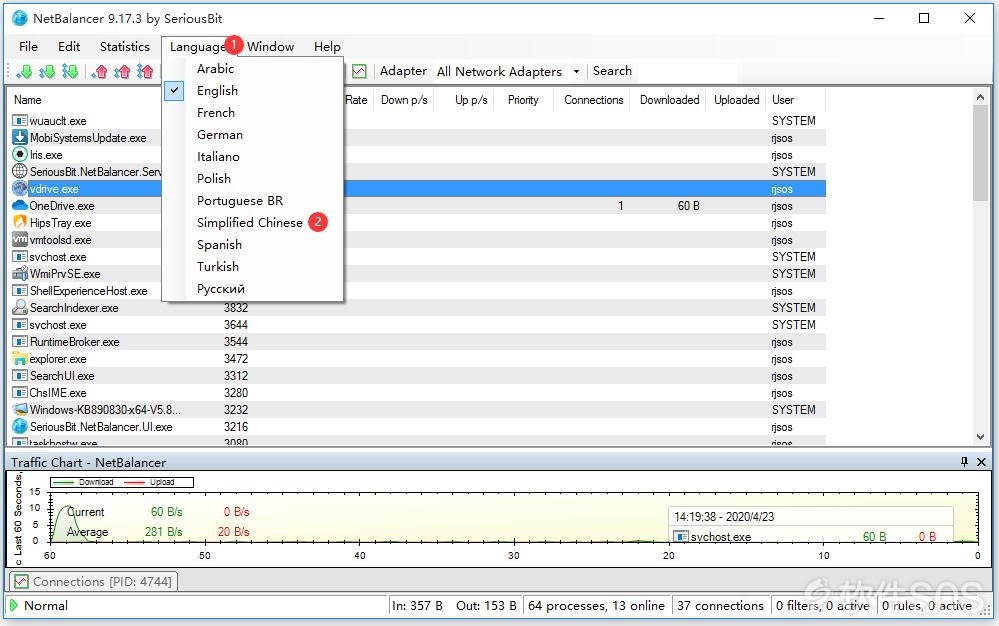Click the checkmark beside English
Image resolution: width=999 pixels, height=626 pixels.
point(174,90)
